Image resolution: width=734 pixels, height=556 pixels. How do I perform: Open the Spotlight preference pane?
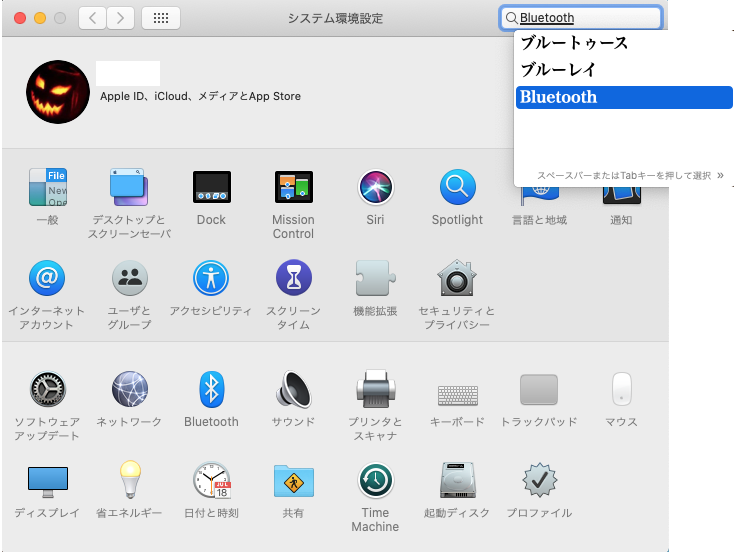coord(457,187)
